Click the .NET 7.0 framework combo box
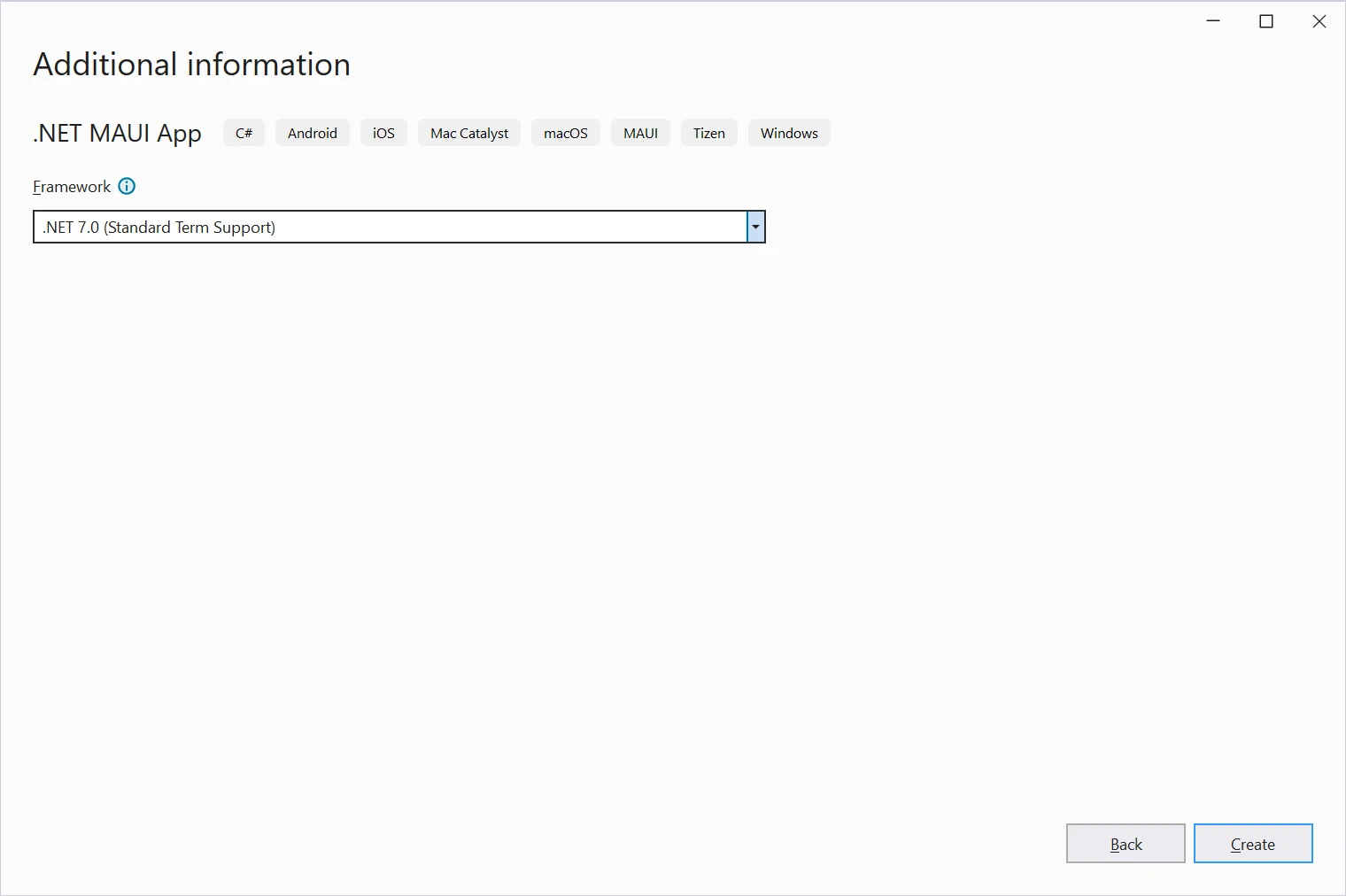This screenshot has height=896, width=1346. point(390,227)
